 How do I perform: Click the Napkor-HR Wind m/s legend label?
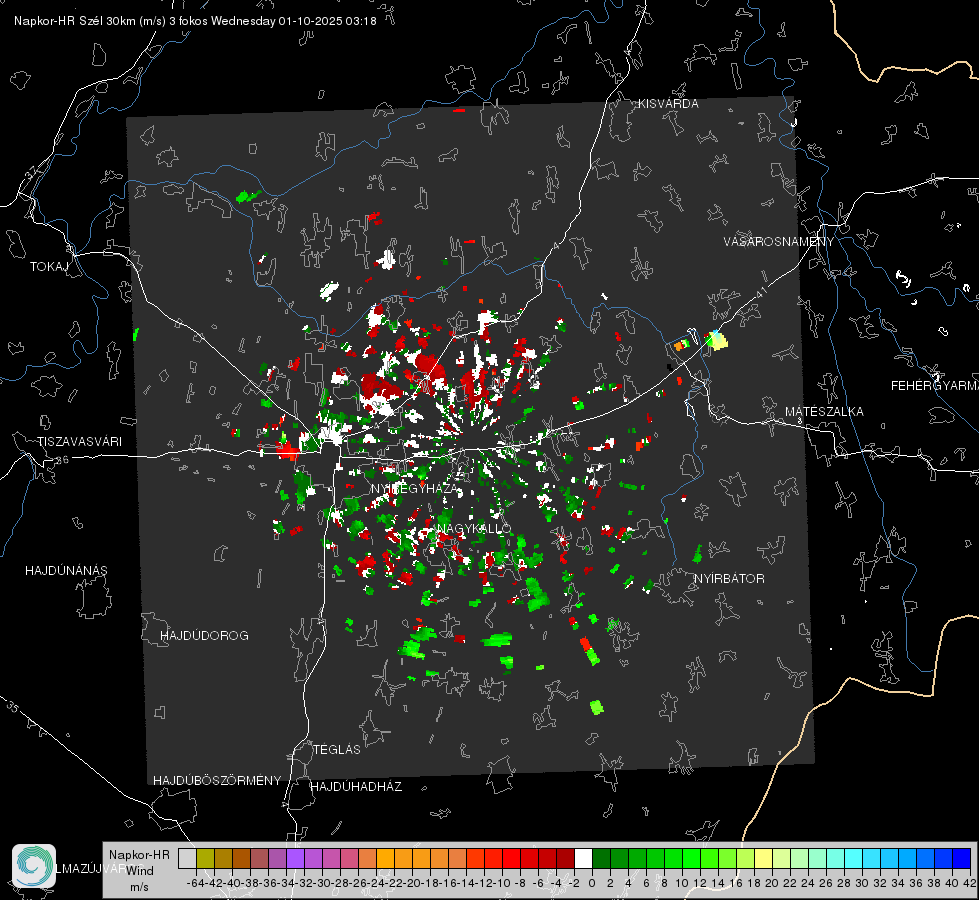(139, 871)
